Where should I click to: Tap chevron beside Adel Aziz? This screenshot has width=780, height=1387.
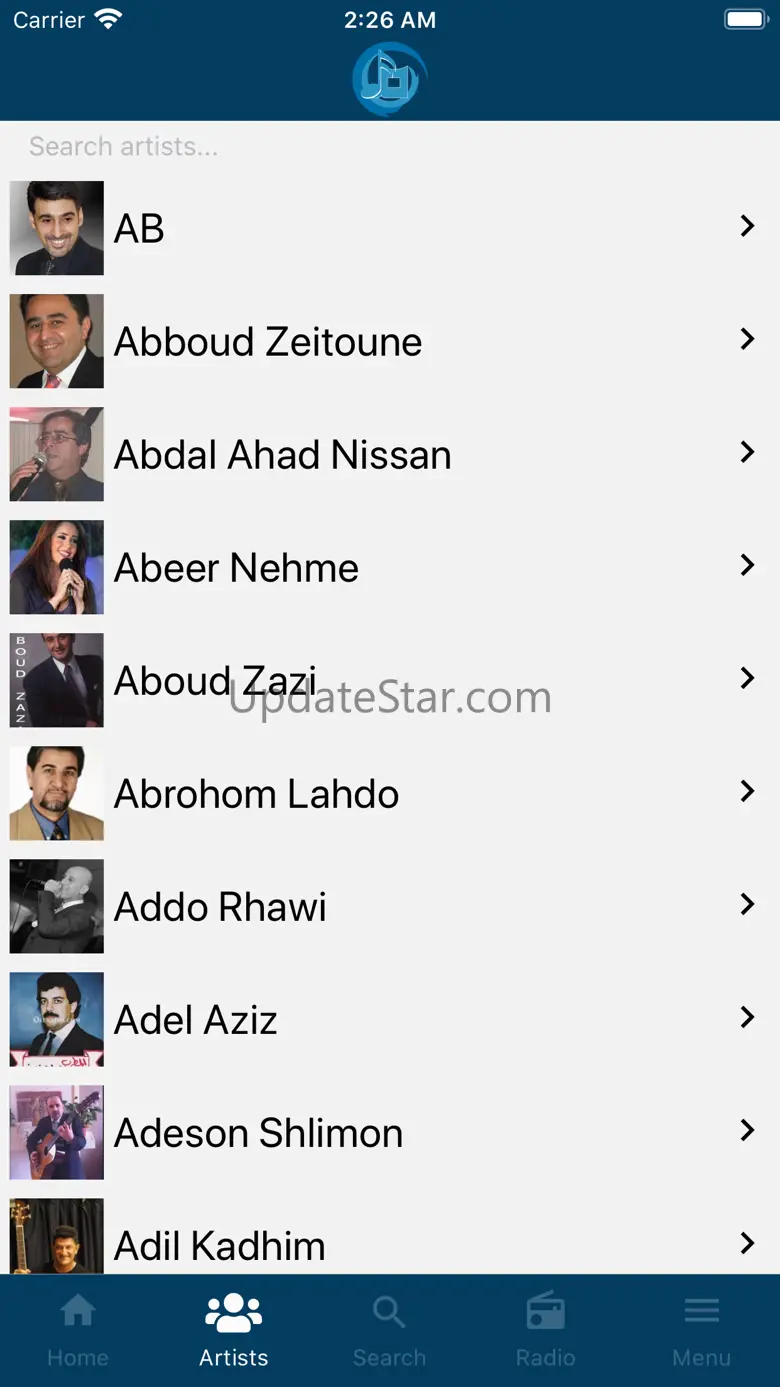click(x=746, y=1018)
